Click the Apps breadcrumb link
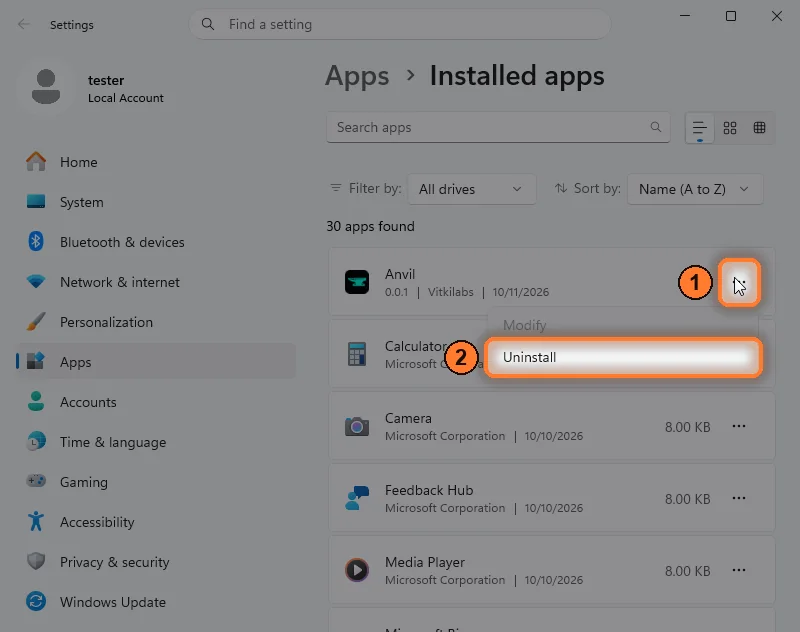 tap(357, 76)
